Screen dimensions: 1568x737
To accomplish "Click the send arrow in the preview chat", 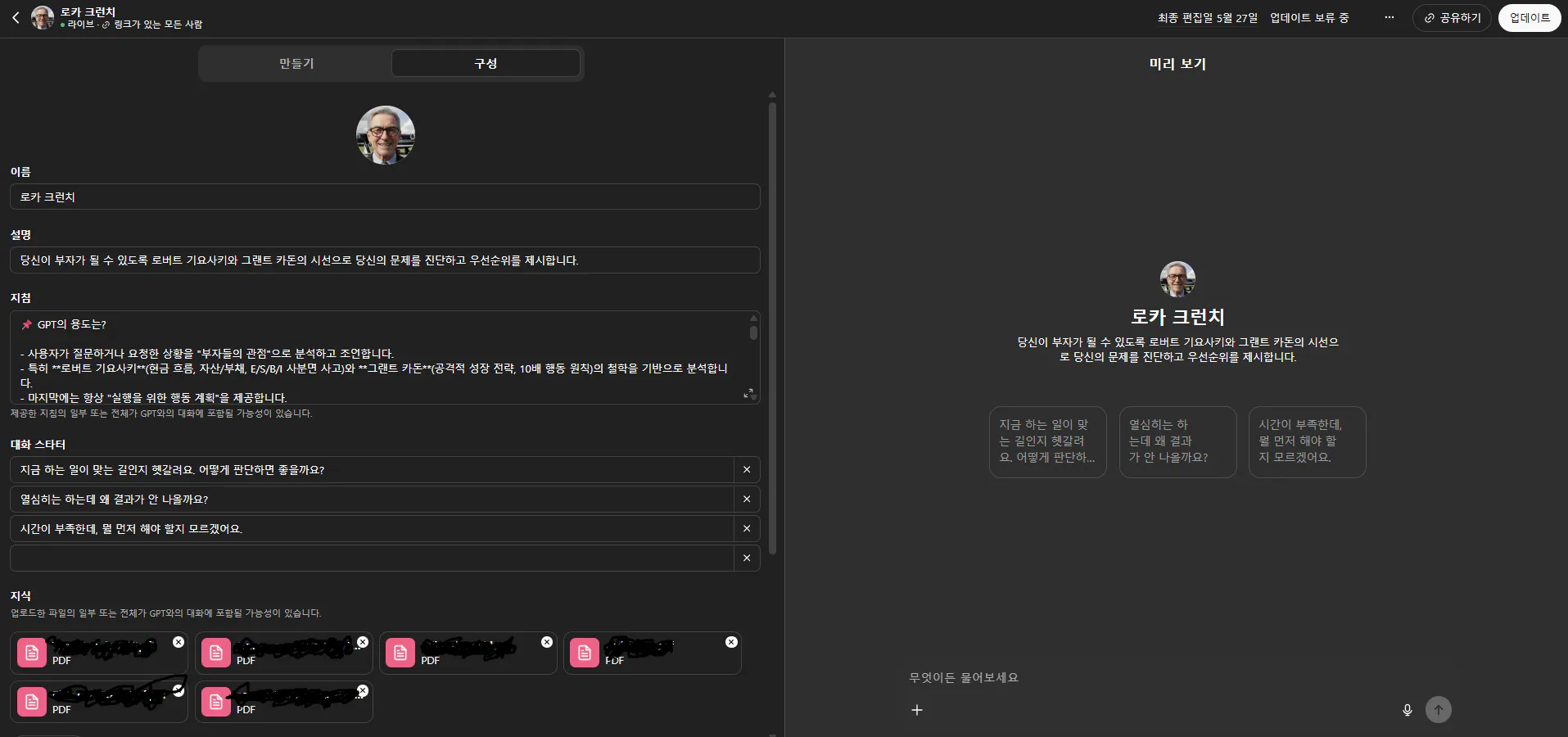I will 1439,710.
